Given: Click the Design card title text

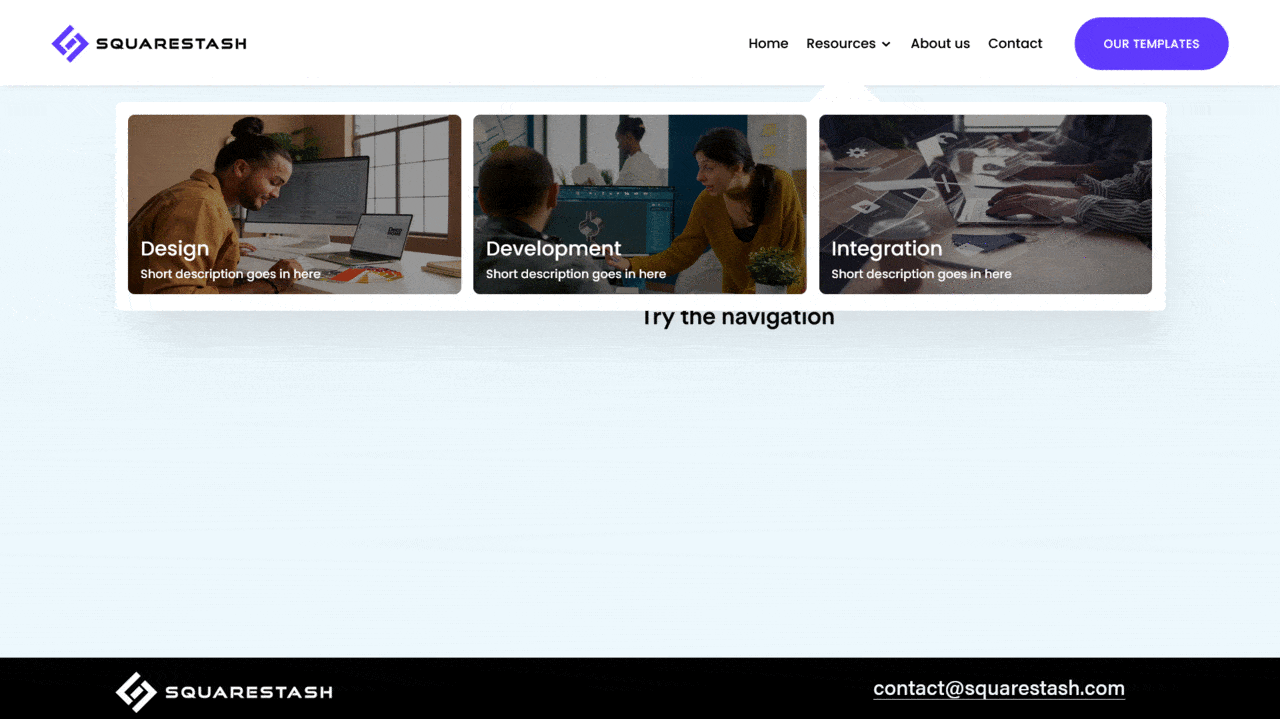Looking at the screenshot, I should pyautogui.click(x=175, y=249).
